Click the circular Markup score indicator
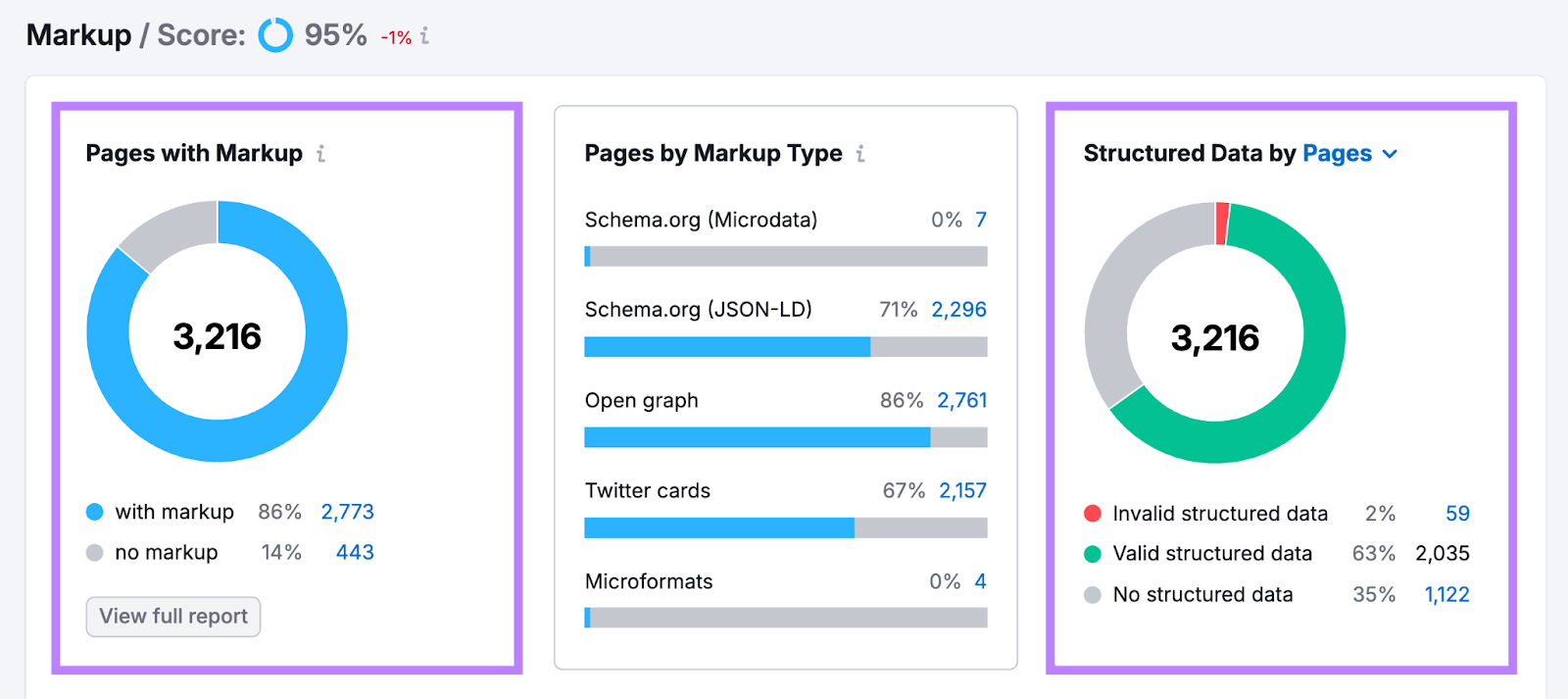 pos(275,35)
